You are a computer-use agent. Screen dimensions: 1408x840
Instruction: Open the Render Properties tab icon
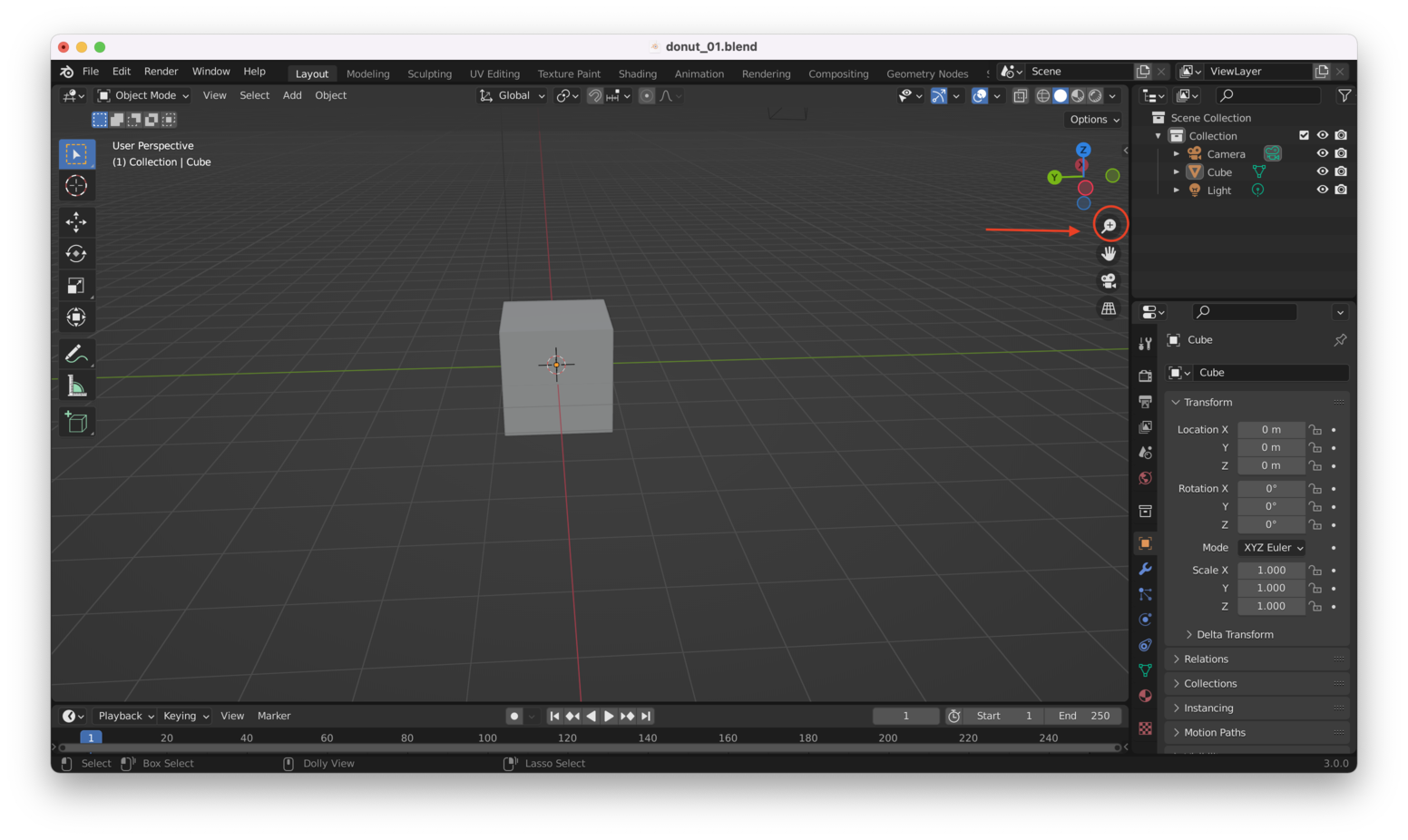click(1145, 375)
